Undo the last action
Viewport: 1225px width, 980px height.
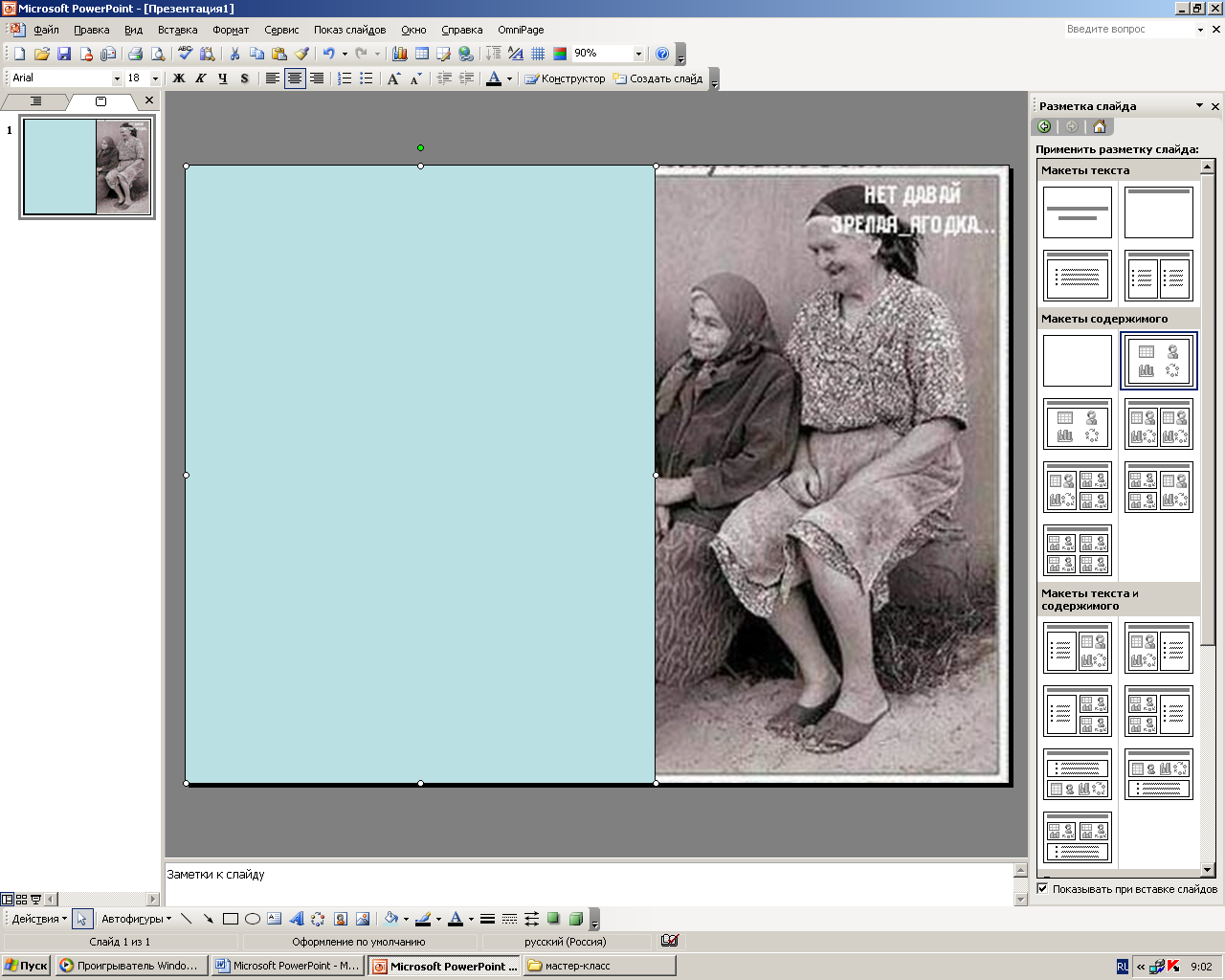[x=329, y=54]
